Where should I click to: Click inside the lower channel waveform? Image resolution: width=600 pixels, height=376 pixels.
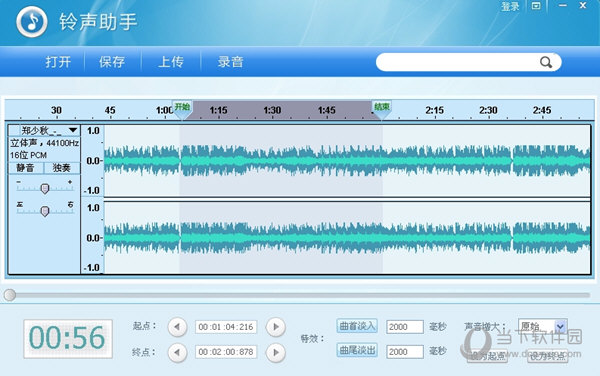click(x=347, y=238)
